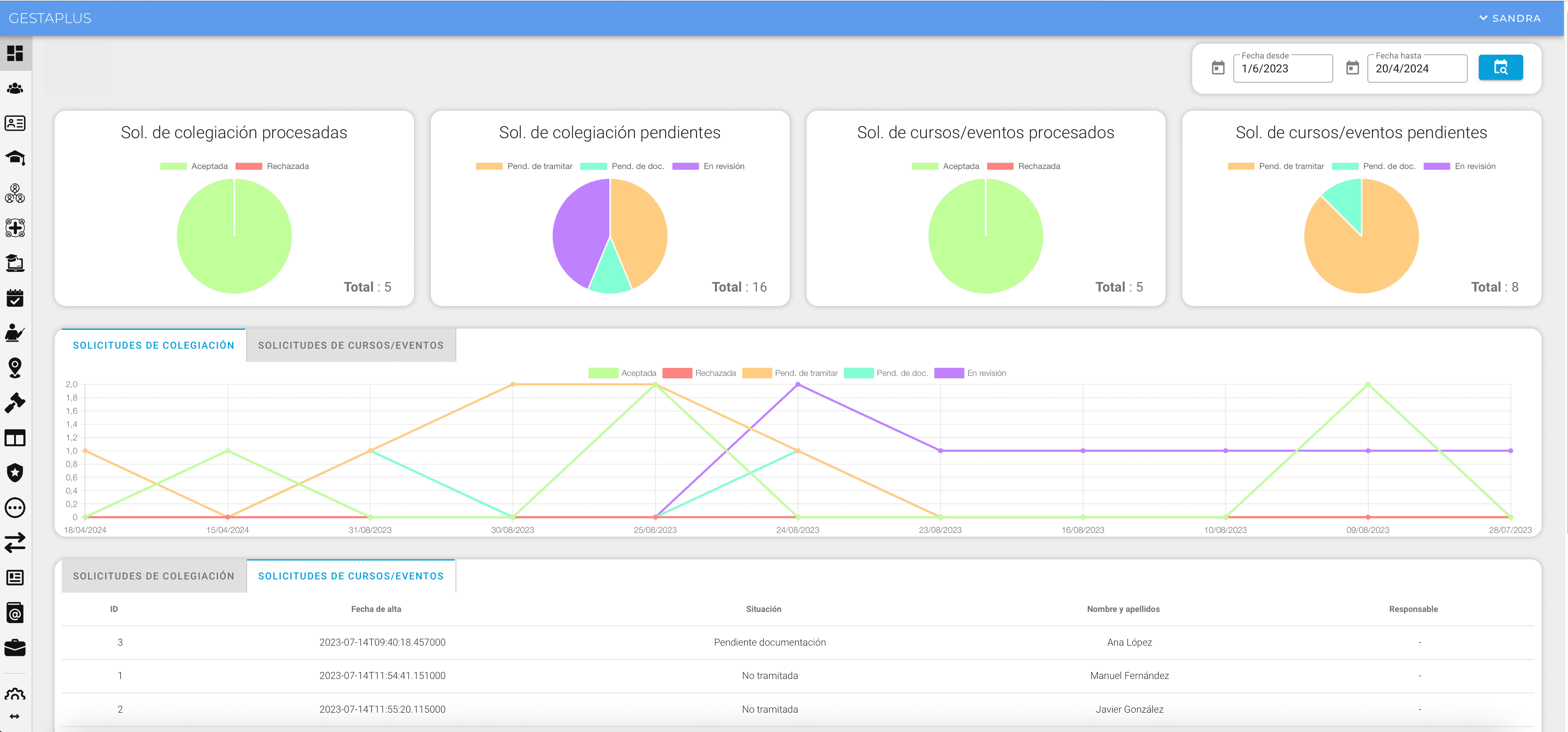Select the SOLICITUDES DE COLEGIACIÓN table tab
This screenshot has height=732, width=1568.
pyautogui.click(x=153, y=575)
